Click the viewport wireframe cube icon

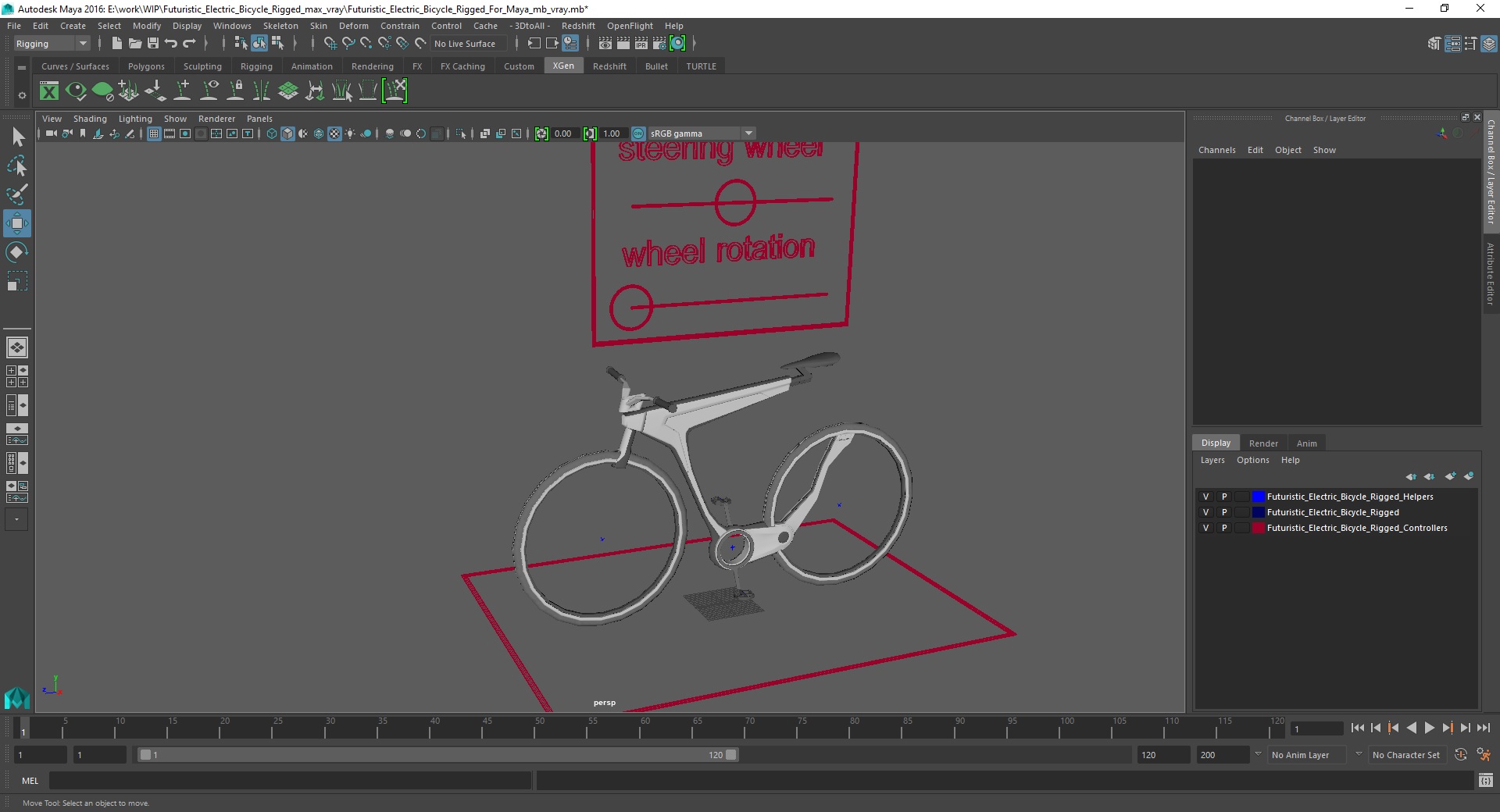tap(271, 134)
